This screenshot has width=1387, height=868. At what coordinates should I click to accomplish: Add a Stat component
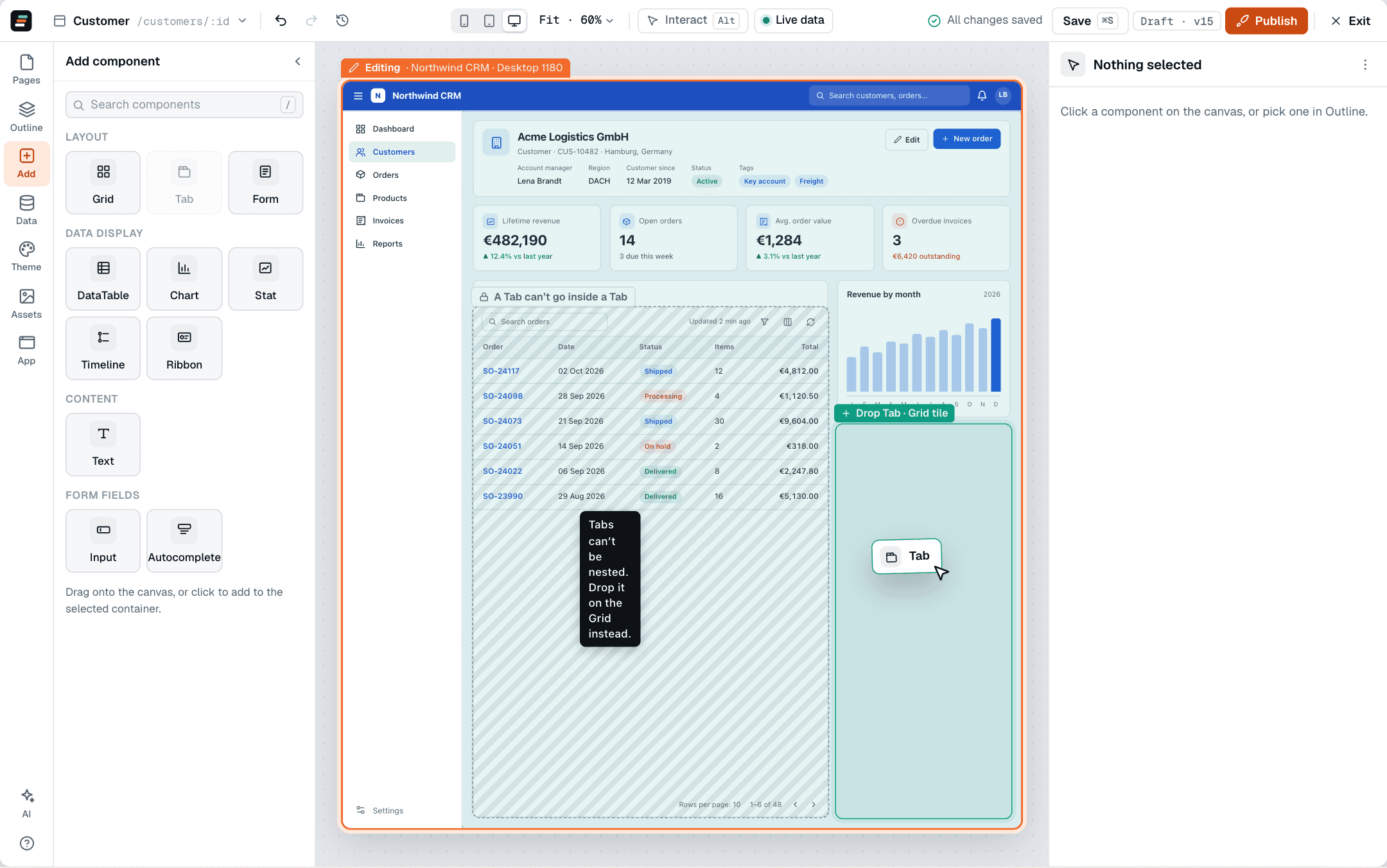coord(265,279)
